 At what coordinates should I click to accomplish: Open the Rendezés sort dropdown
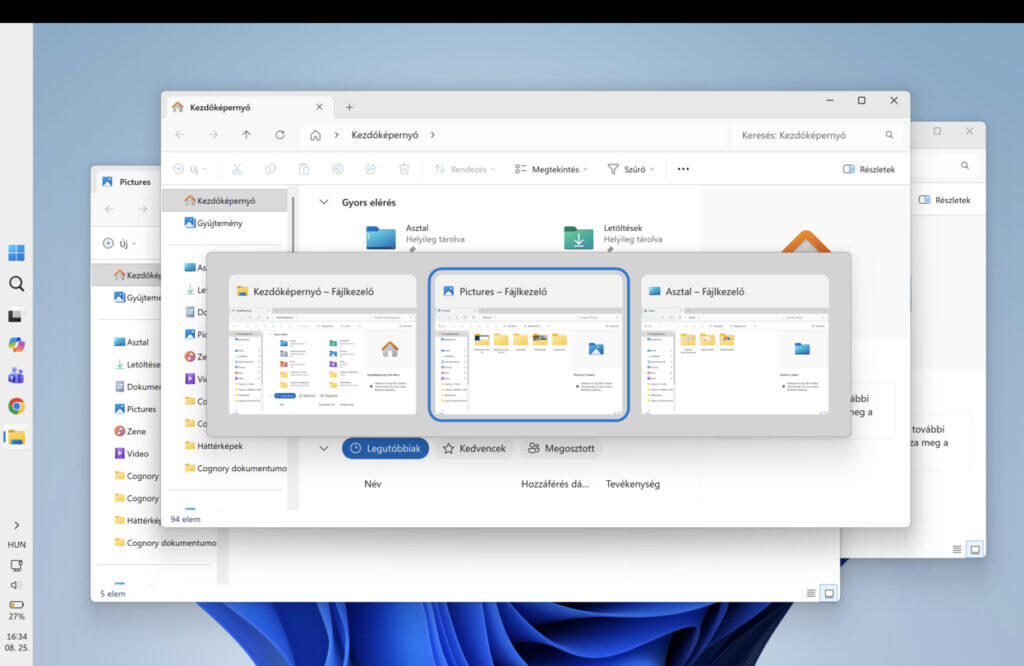pyautogui.click(x=465, y=169)
